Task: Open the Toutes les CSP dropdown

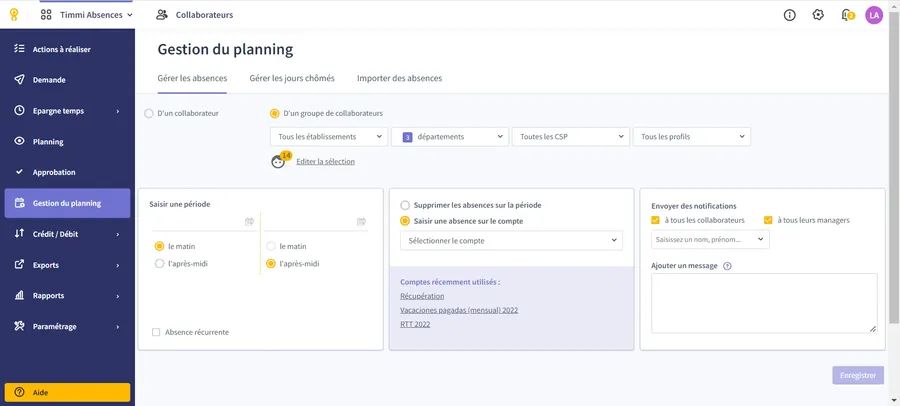Action: pos(570,136)
